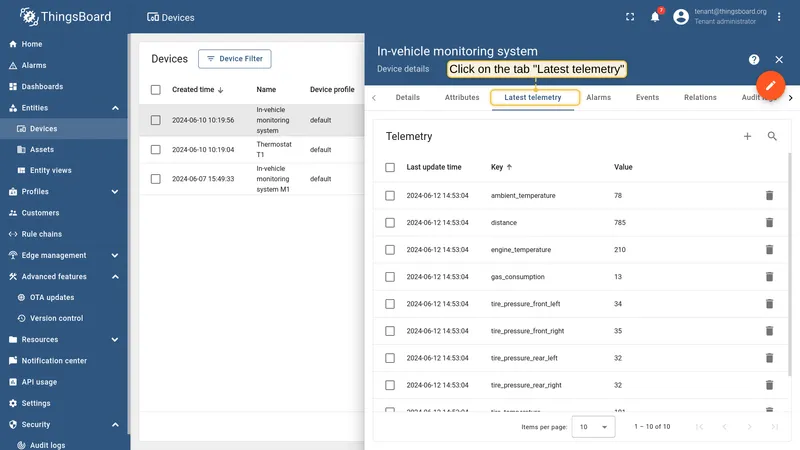Delete the engine_temperature telemetry entry
Screen dimensions: 800x450
pyautogui.click(x=769, y=249)
